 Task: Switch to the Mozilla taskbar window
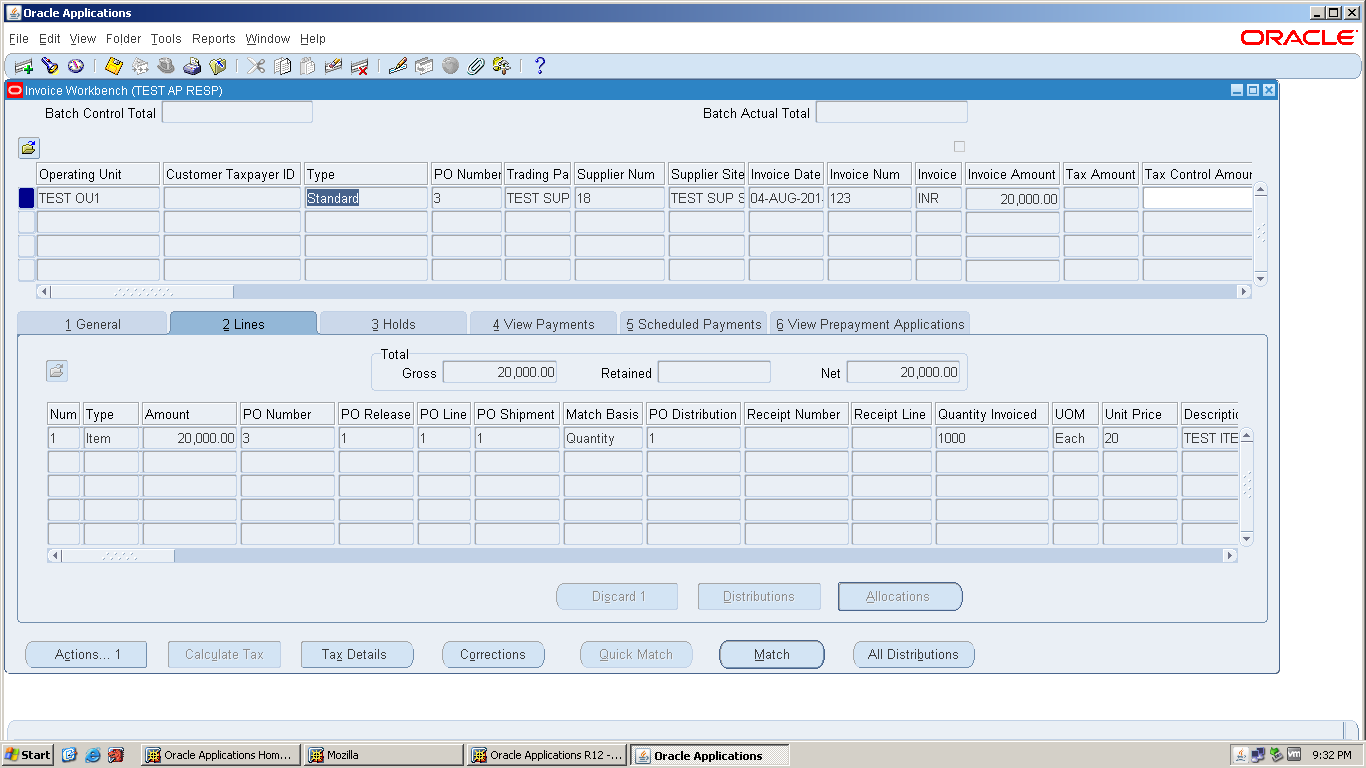pos(384,755)
